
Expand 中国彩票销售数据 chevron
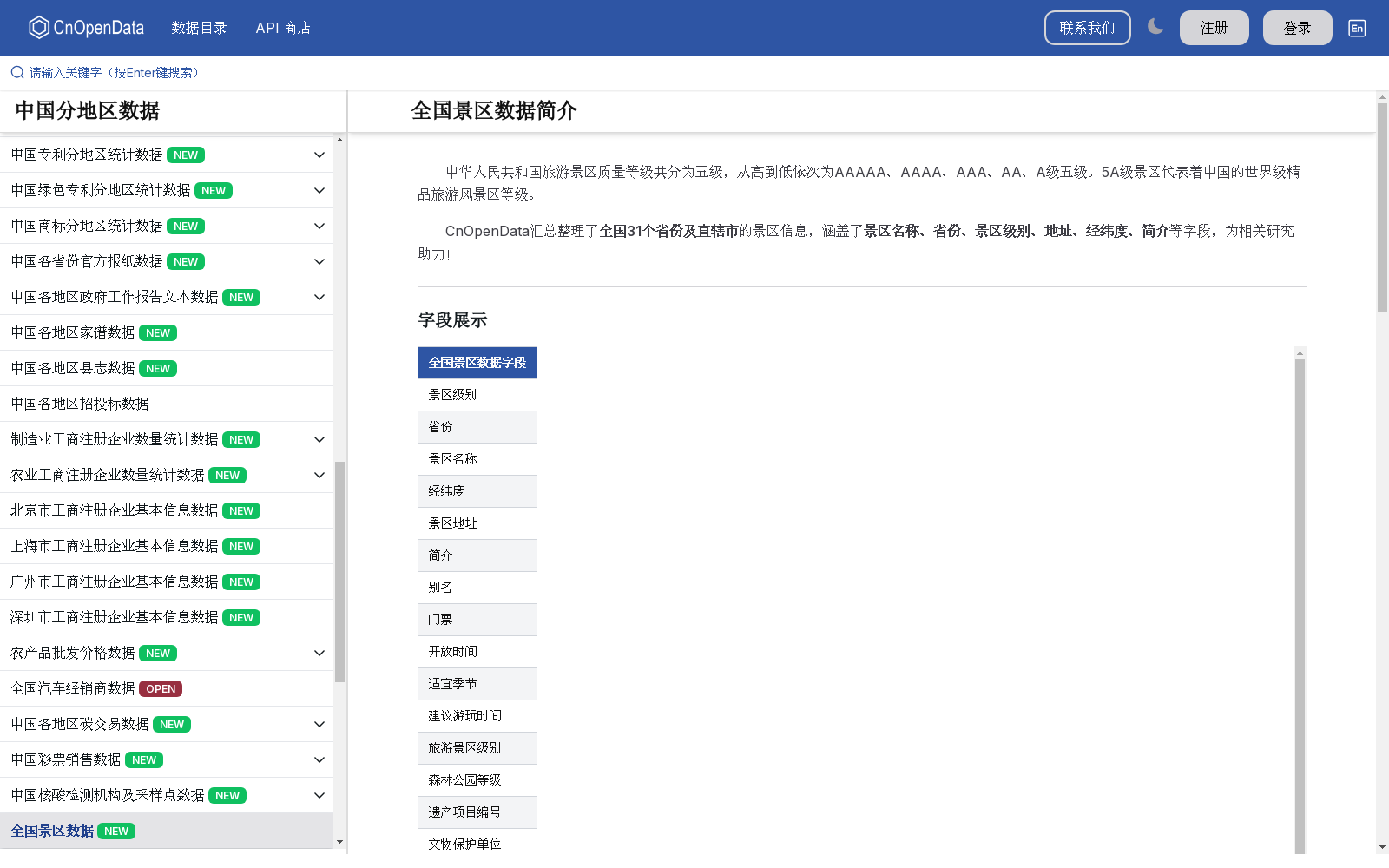(x=319, y=759)
